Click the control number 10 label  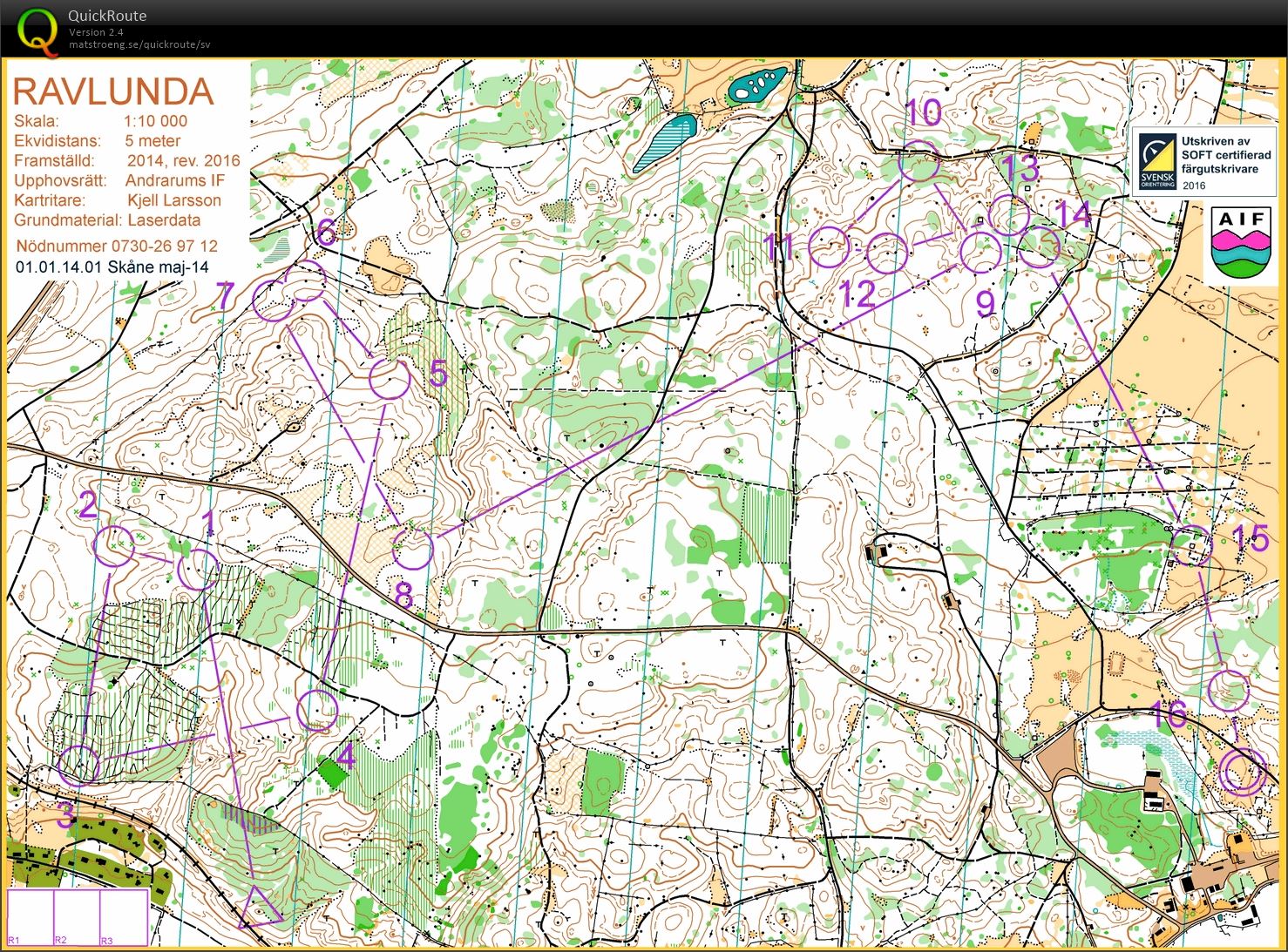pyautogui.click(x=924, y=112)
